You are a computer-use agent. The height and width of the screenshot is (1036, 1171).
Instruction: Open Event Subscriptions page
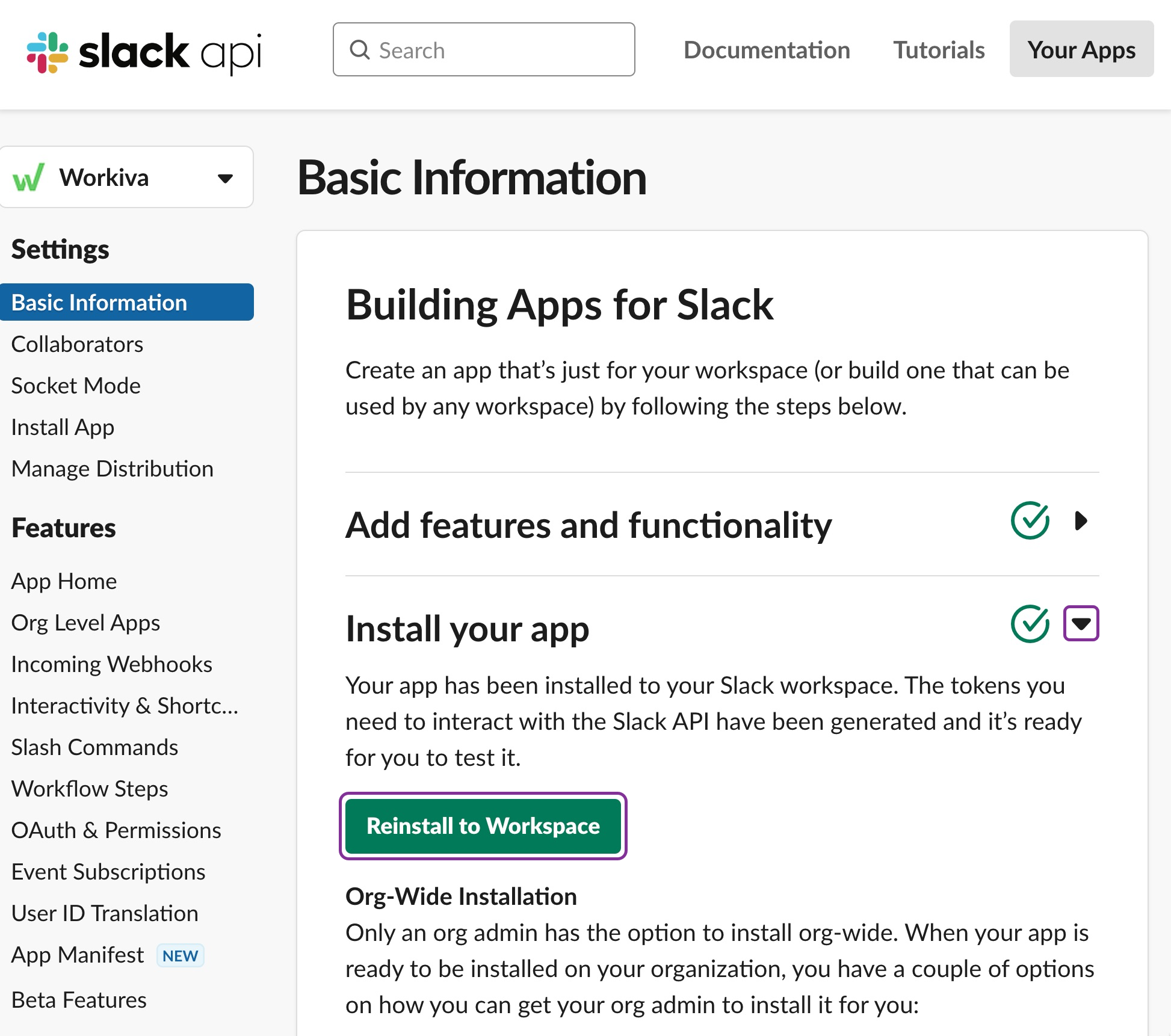pos(108,872)
